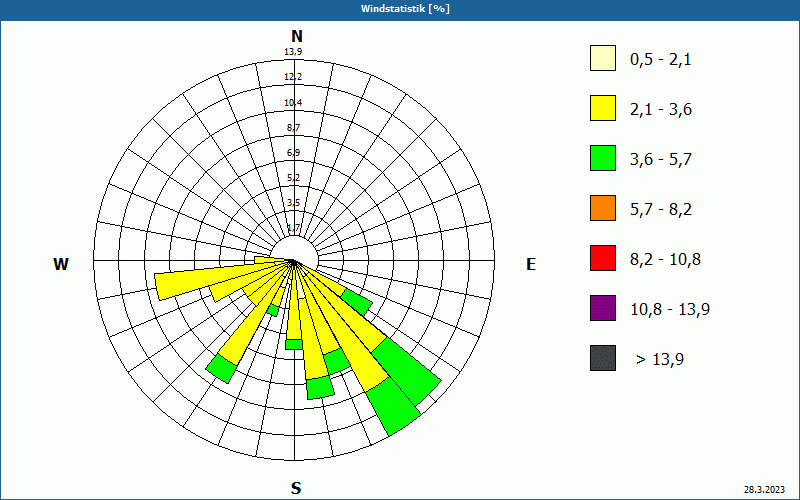
Task: Click the N compass label
Action: pyautogui.click(x=296, y=37)
